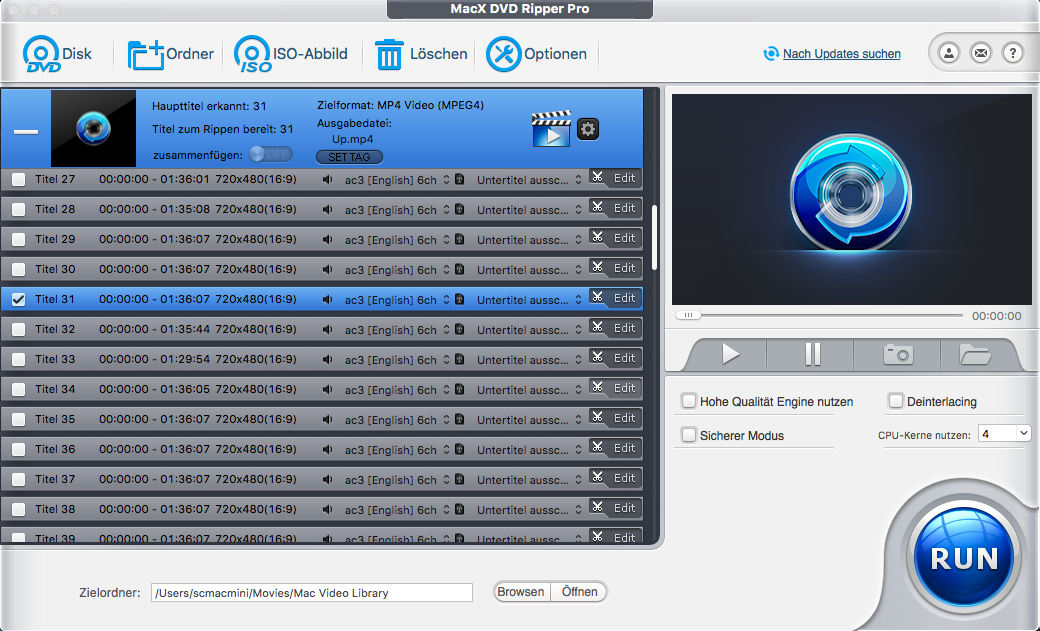
Task: Click the Disk DVD icon
Action: [42, 54]
